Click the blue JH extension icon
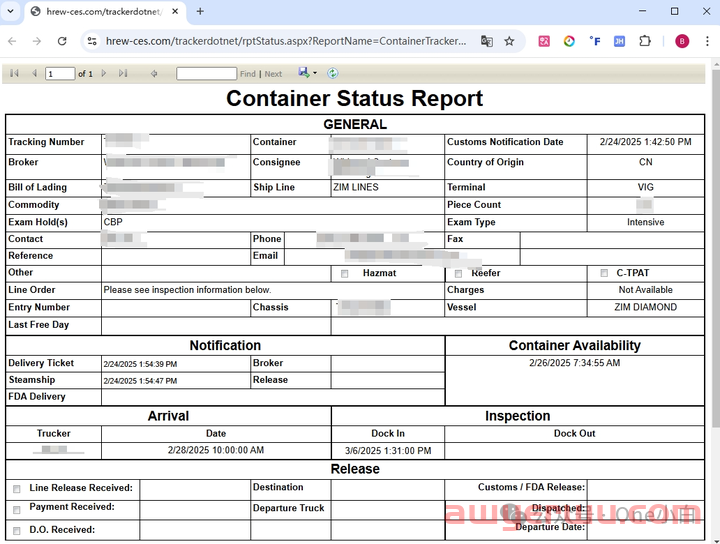Image resolution: width=720 pixels, height=544 pixels. [x=619, y=41]
